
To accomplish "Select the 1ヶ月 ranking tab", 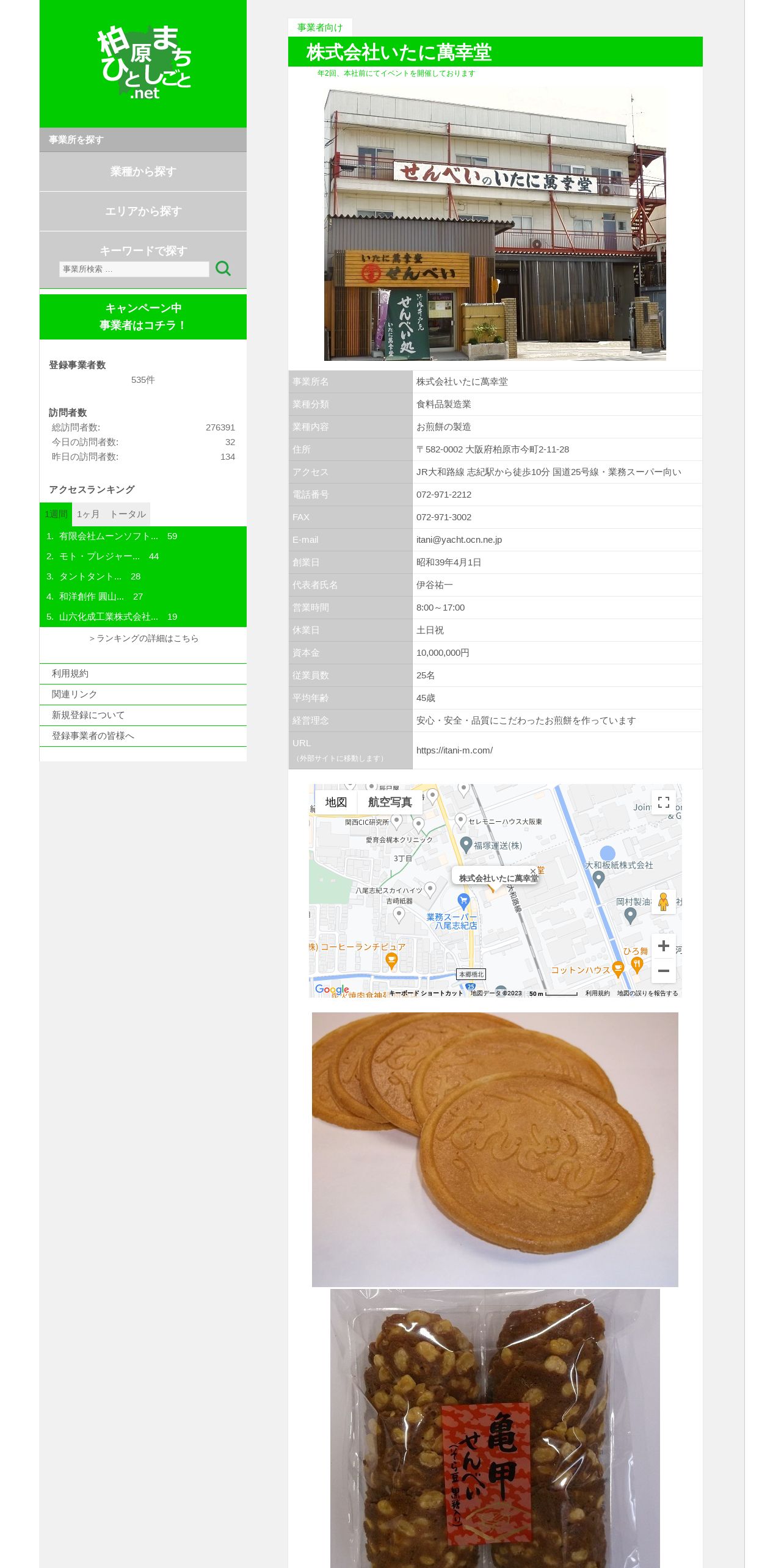I will 88,514.
